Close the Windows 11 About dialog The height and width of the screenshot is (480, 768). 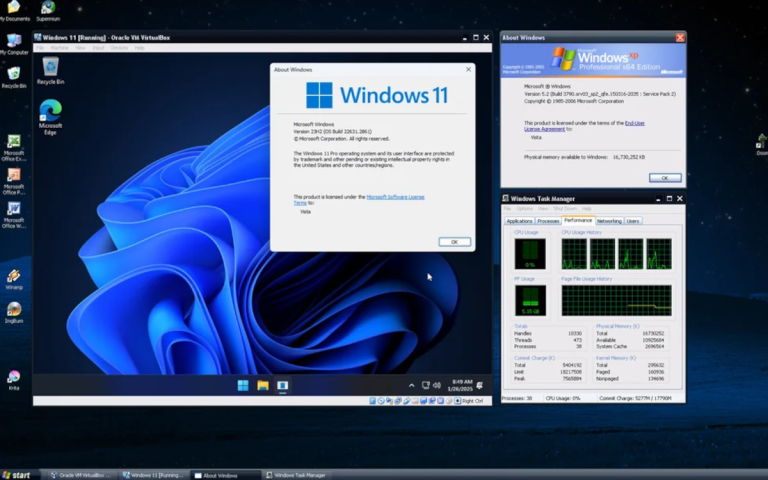click(x=468, y=70)
